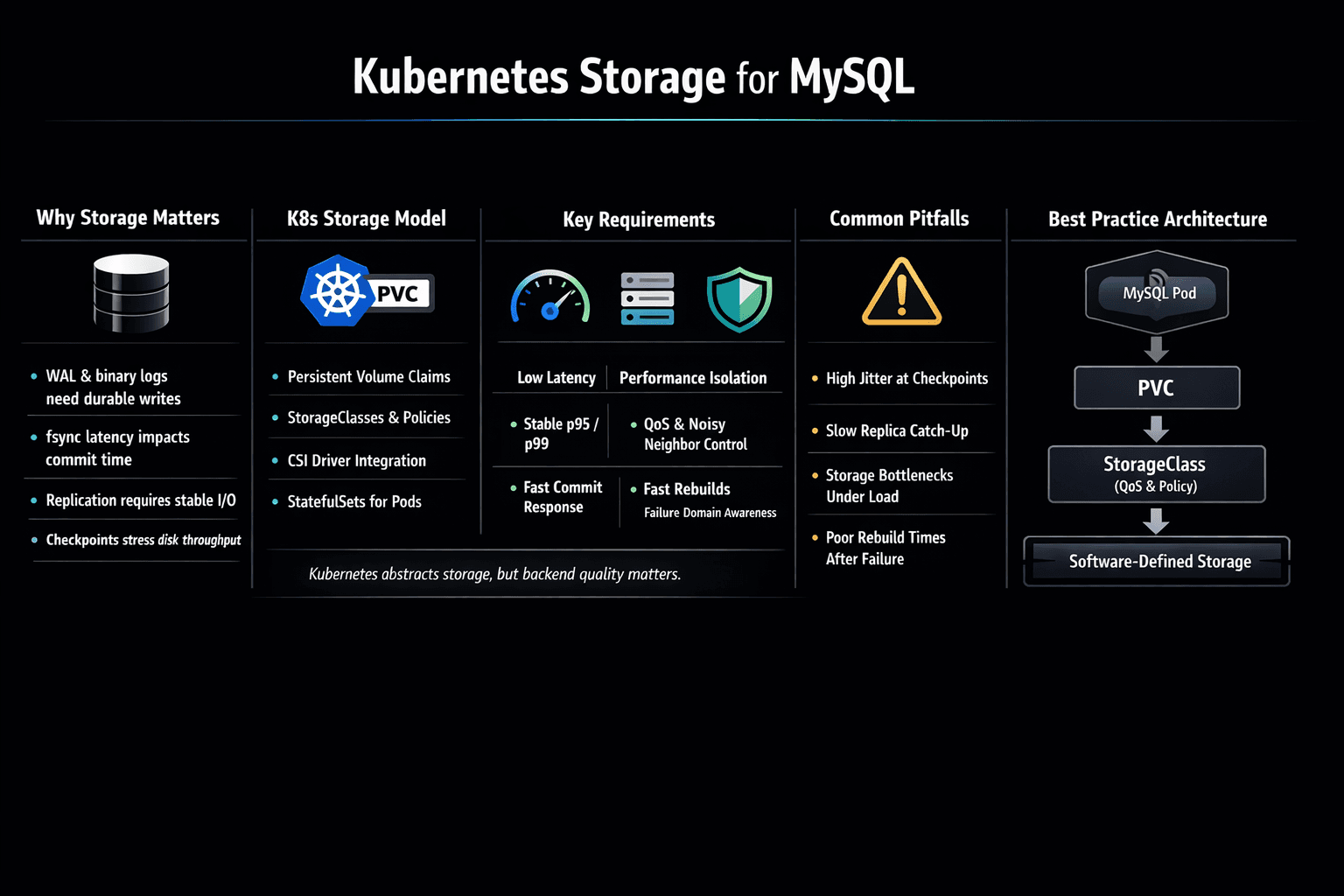Click the white PVC badge label
This screenshot has width=1344, height=896.
[x=399, y=294]
